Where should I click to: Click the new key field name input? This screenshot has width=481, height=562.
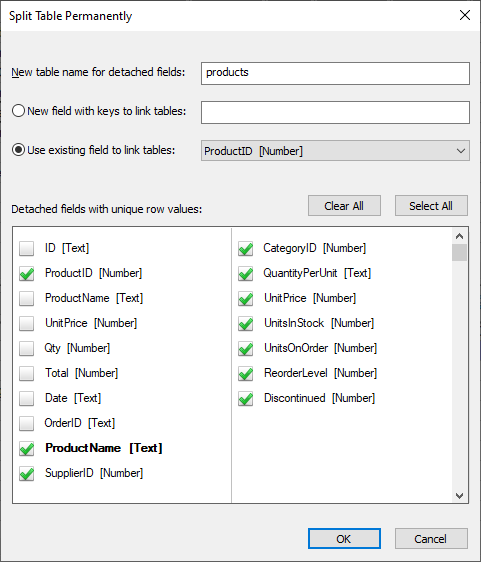[x=335, y=112]
